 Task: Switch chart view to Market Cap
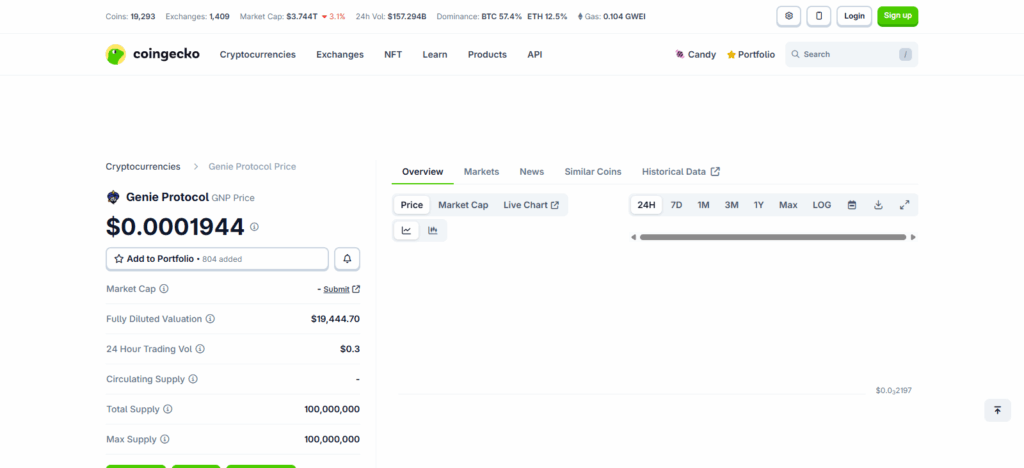coord(463,205)
